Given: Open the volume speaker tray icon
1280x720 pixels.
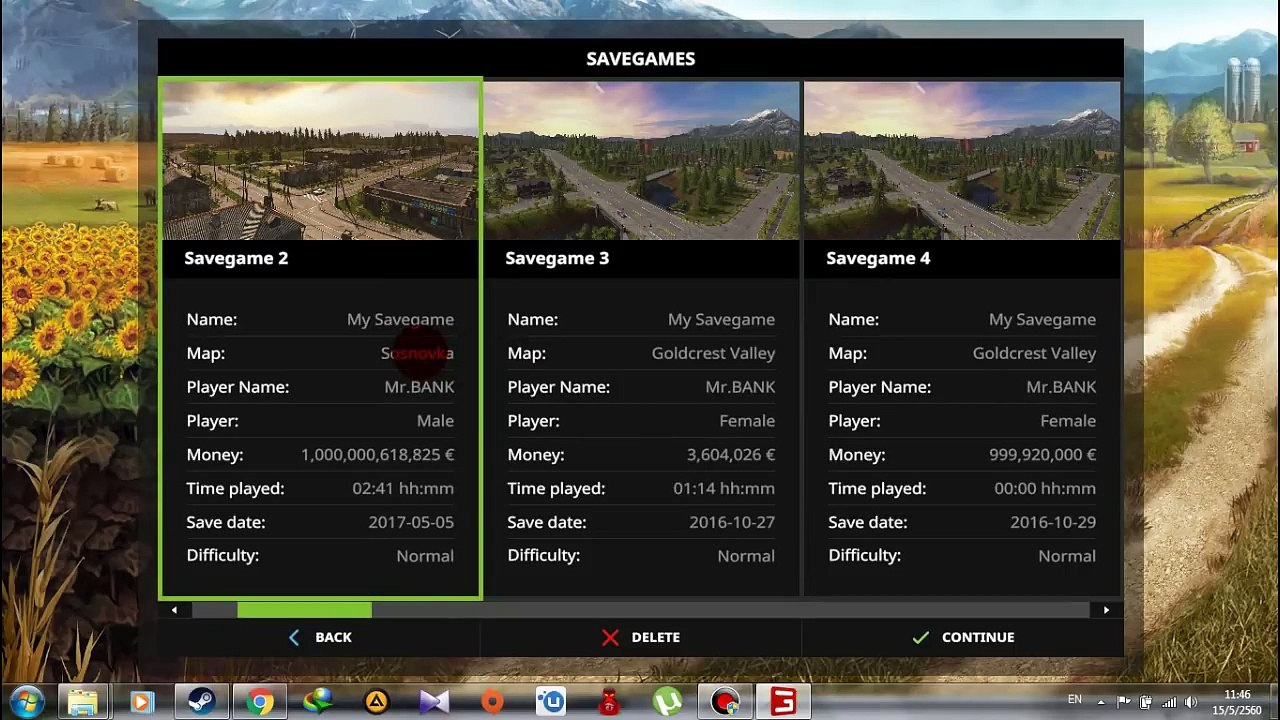Looking at the screenshot, I should (x=1191, y=702).
